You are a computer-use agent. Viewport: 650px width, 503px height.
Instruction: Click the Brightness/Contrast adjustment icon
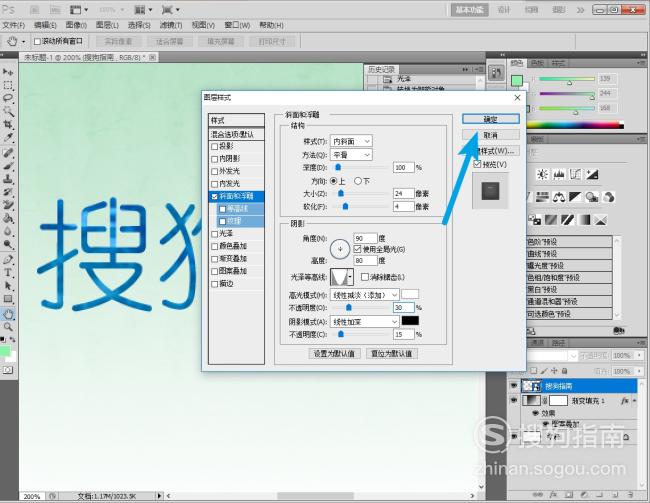point(542,174)
